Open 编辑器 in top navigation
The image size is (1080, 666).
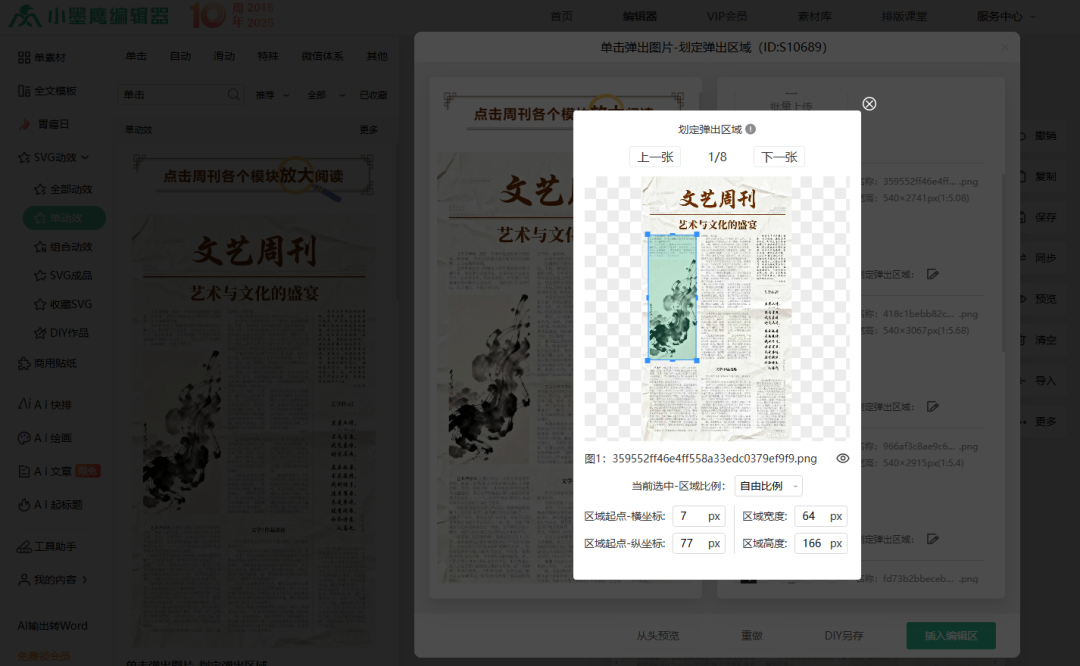tap(640, 16)
